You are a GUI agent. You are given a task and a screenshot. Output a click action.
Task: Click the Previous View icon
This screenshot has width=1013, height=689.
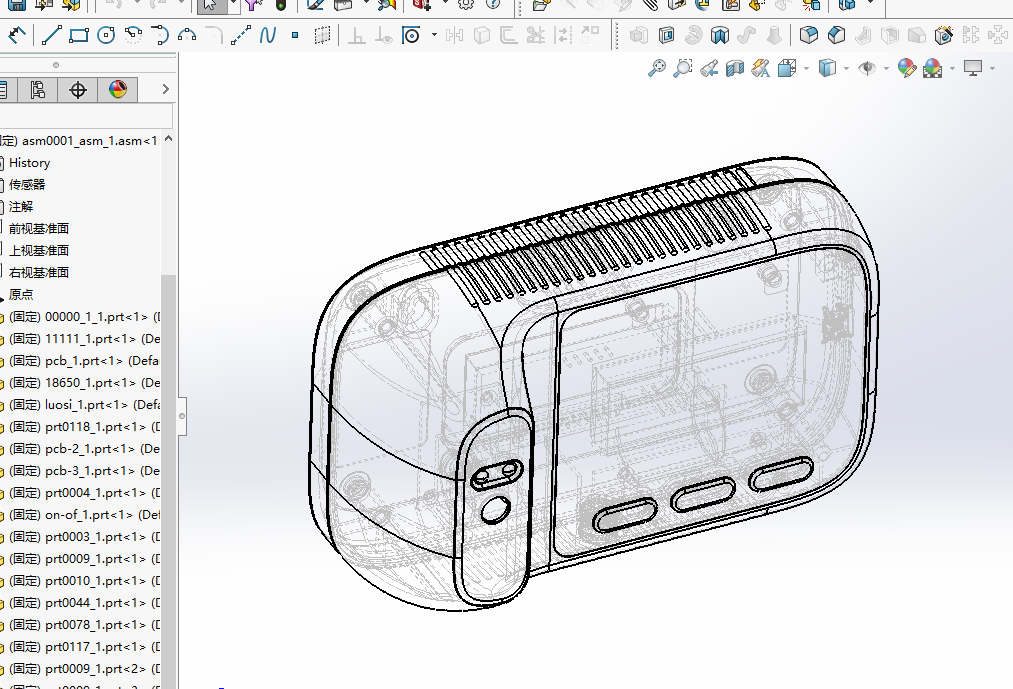pyautogui.click(x=709, y=68)
